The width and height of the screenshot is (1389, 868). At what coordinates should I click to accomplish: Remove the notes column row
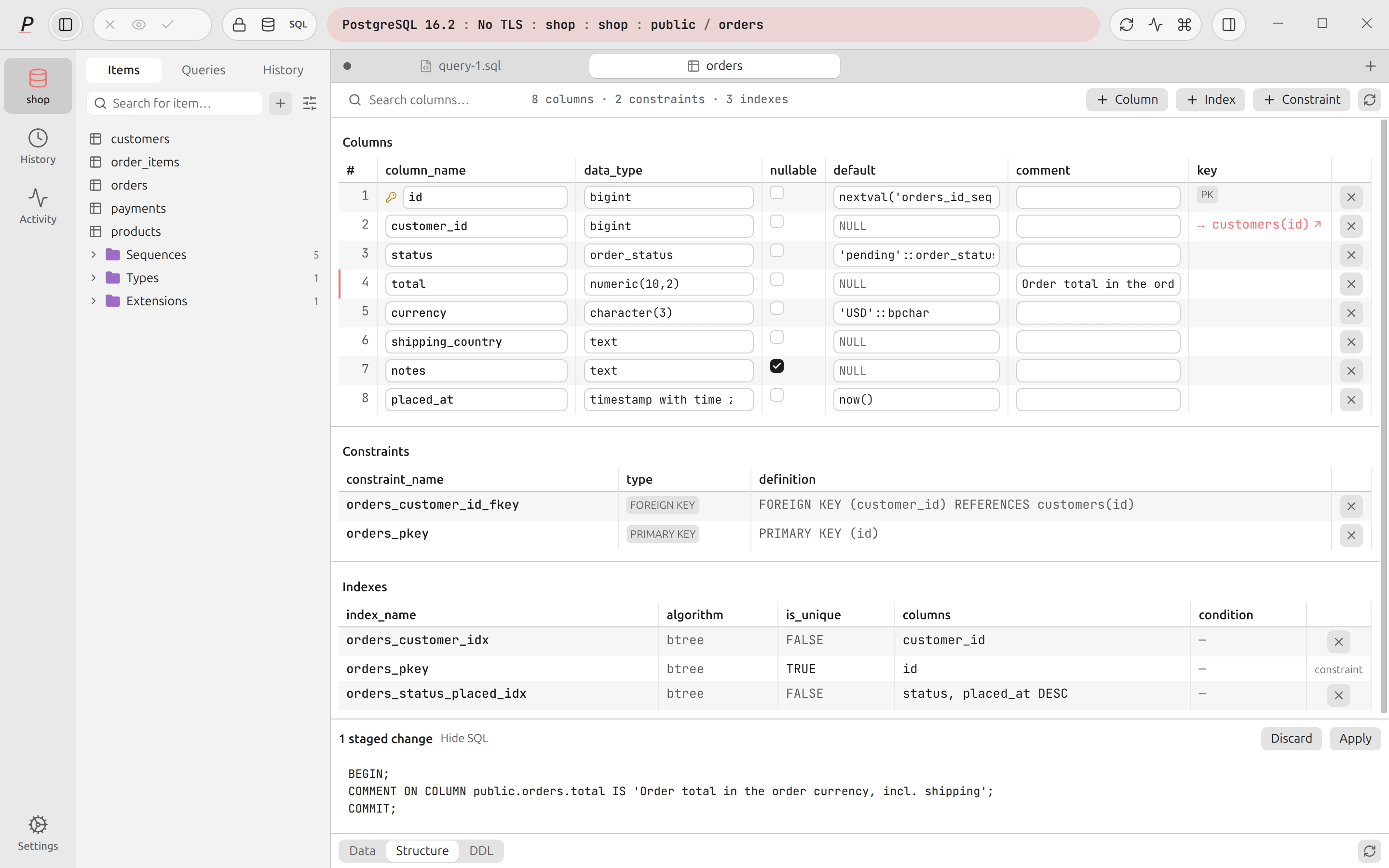click(x=1351, y=371)
